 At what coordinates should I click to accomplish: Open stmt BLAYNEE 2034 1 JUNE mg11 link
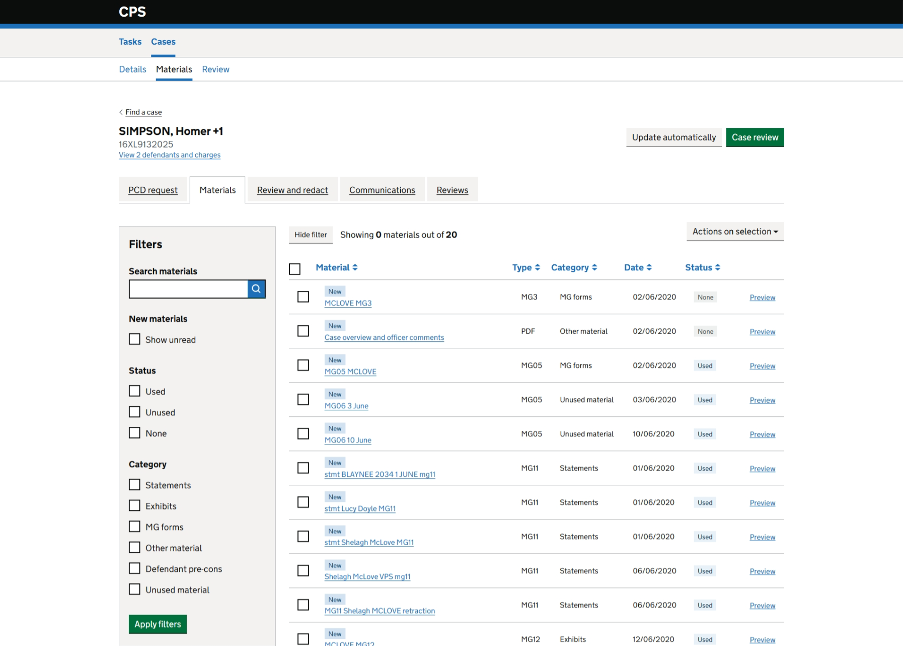(x=379, y=474)
